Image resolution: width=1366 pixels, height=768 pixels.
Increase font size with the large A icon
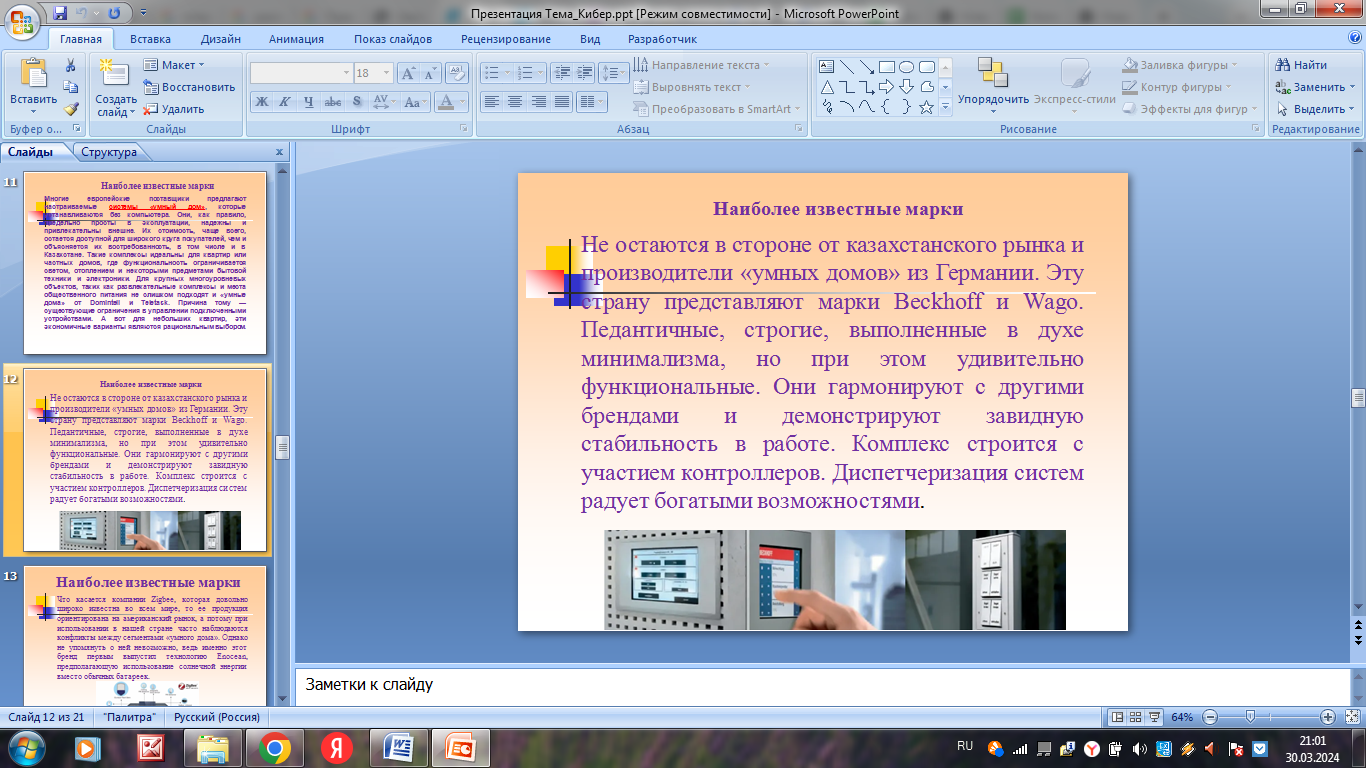pos(408,73)
